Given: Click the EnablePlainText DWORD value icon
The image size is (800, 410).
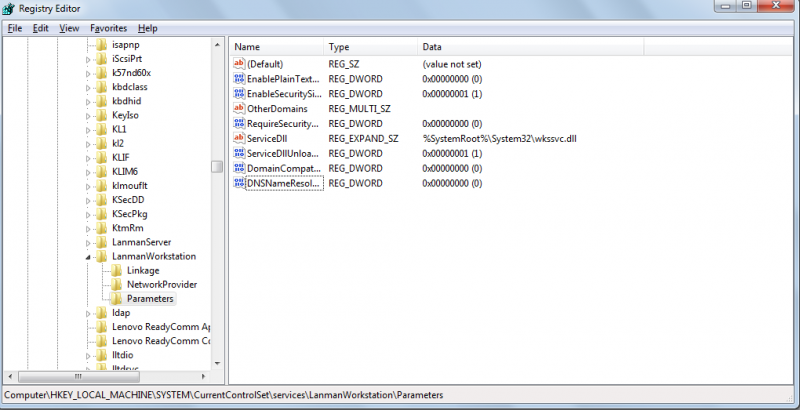Looking at the screenshot, I should (x=239, y=79).
